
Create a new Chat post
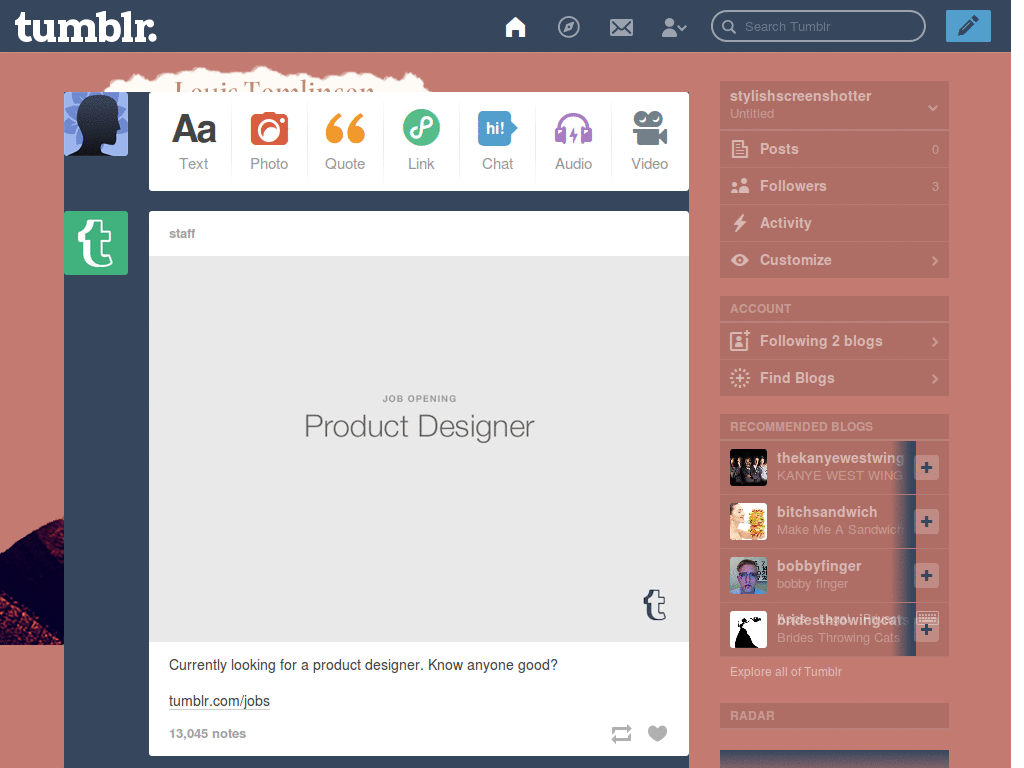pyautogui.click(x=498, y=141)
